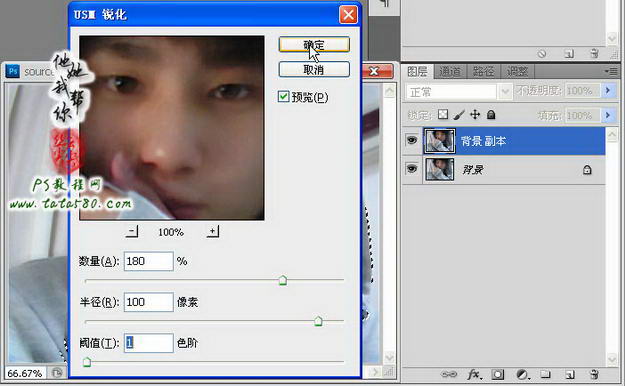Hide the 背景 layer eye icon

coord(412,169)
